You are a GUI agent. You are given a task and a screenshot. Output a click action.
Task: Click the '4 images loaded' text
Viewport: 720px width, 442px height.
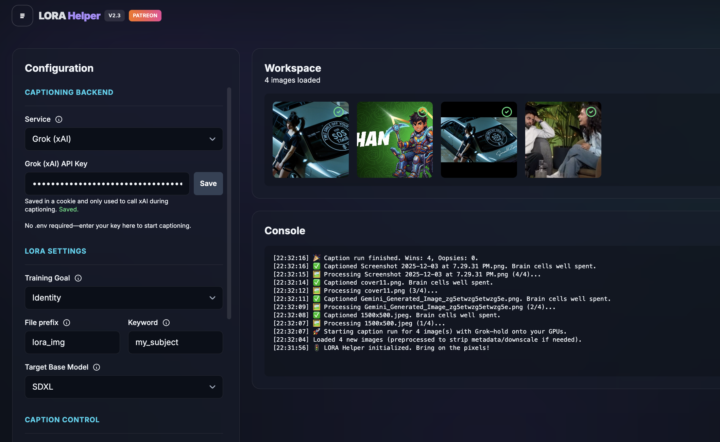click(292, 80)
